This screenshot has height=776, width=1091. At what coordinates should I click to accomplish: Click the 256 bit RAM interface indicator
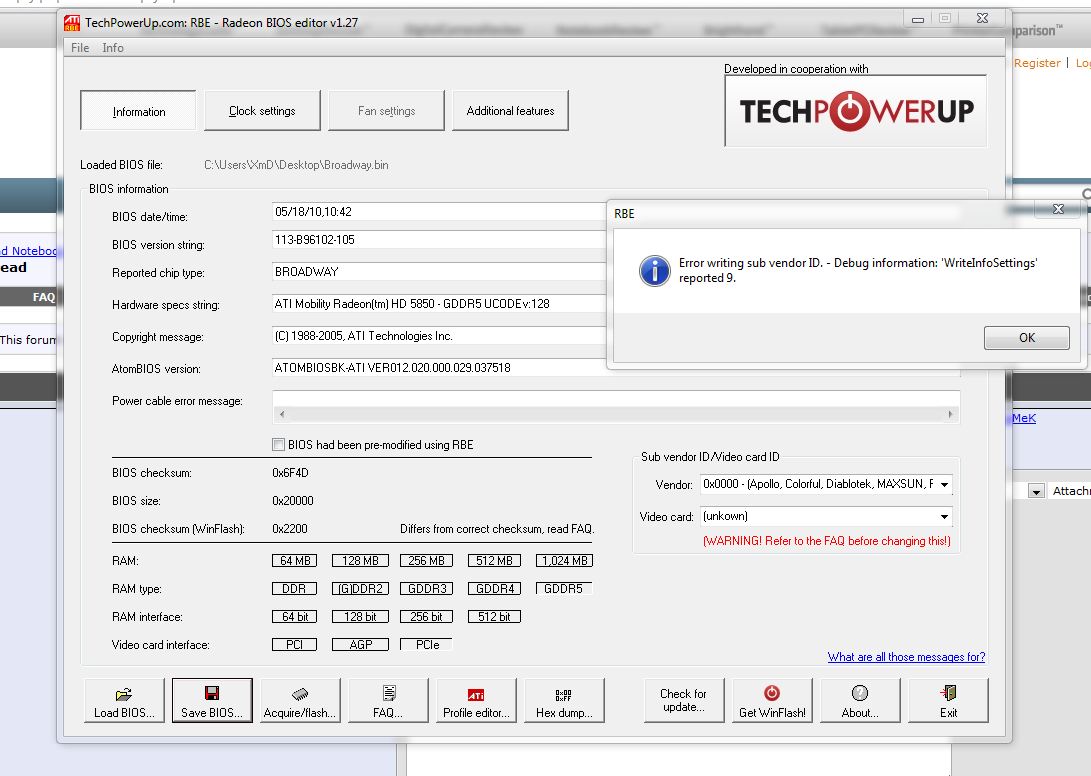(426, 617)
